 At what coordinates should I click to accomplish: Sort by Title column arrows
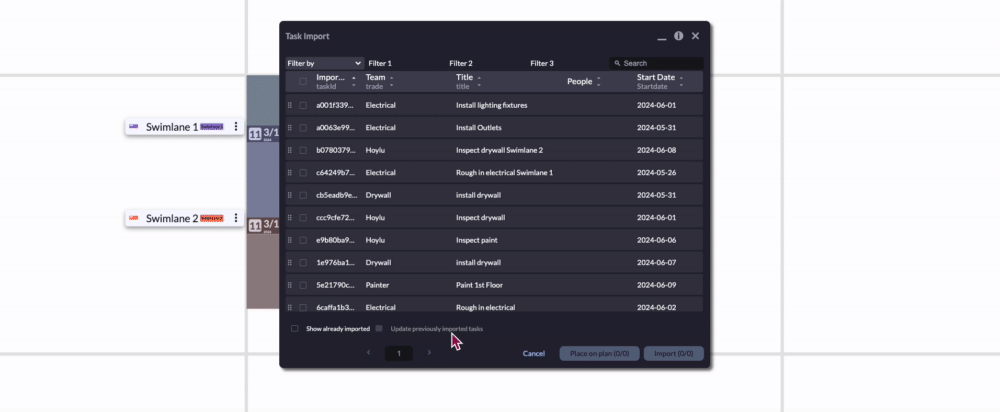tap(479, 82)
